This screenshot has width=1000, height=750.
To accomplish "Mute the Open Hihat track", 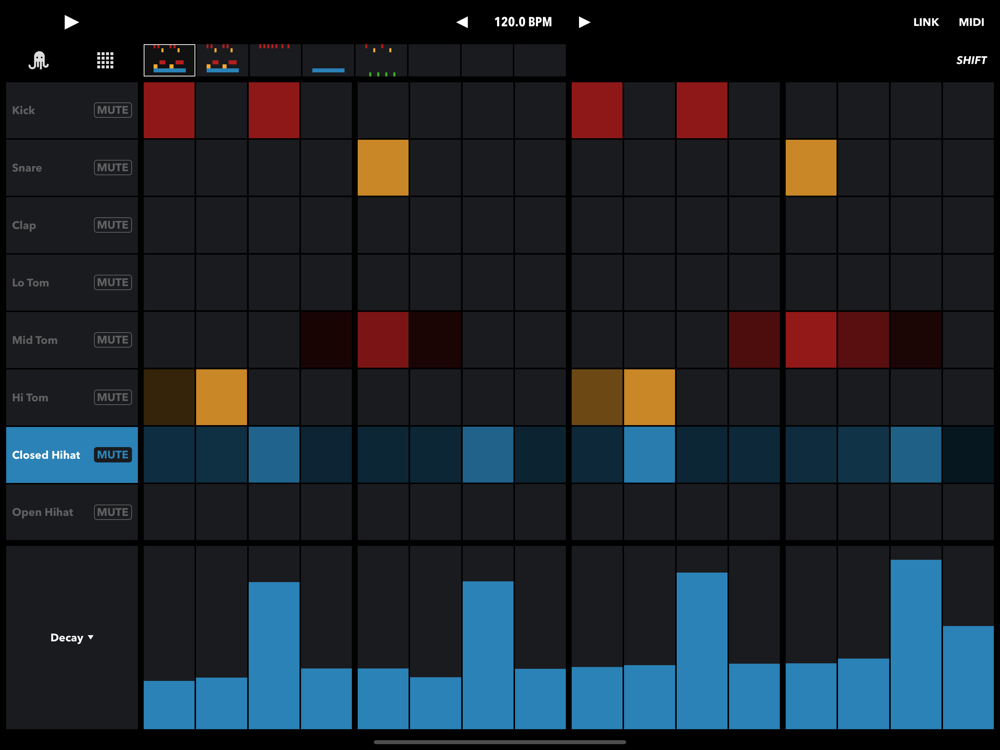I will (112, 512).
